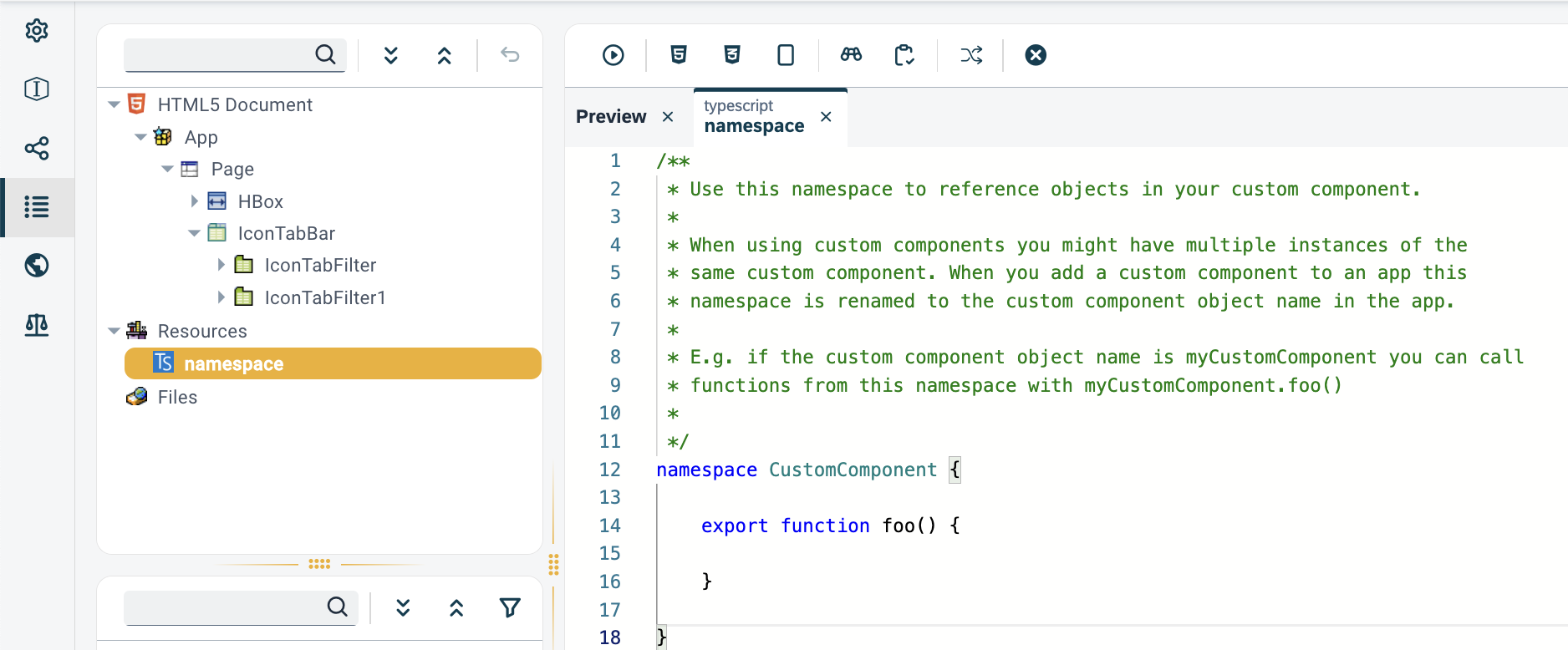Viewport: 1568px width, 650px height.
Task: Open the balance scale sidebar panel
Action: pos(37,325)
